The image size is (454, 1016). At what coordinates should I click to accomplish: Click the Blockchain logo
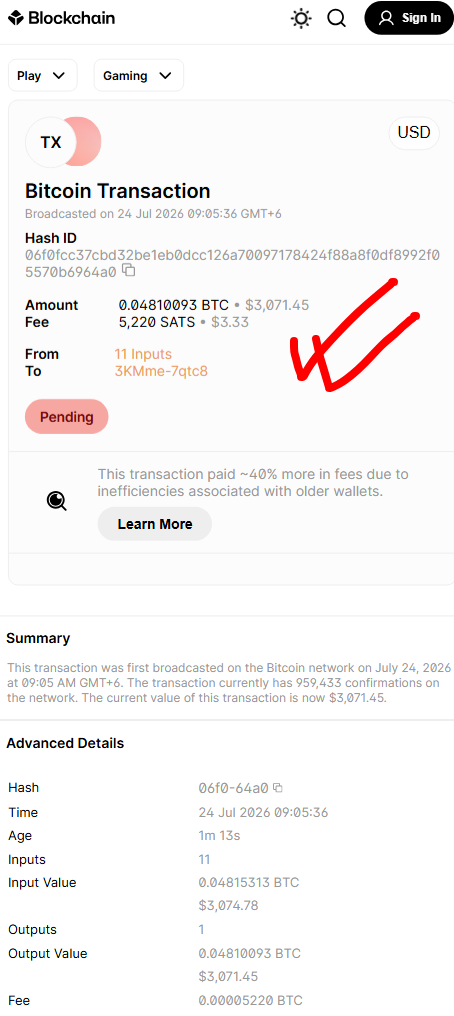coord(62,18)
